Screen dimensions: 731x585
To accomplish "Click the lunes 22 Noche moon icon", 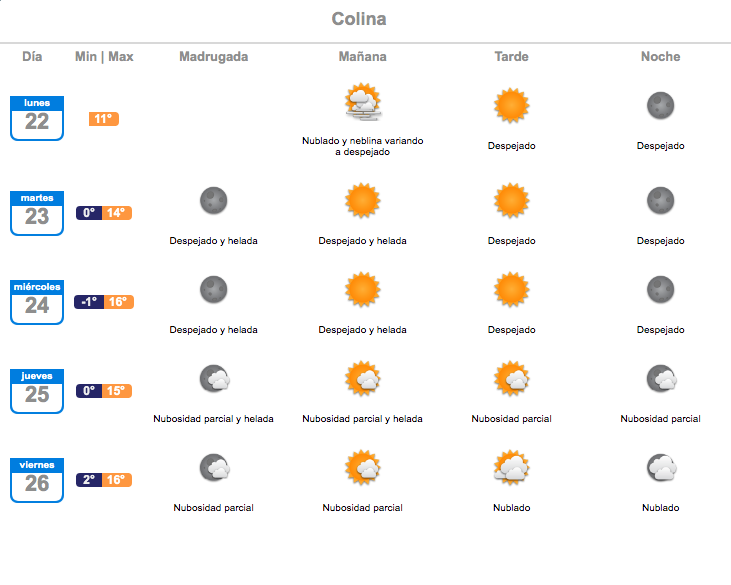I will coord(661,106).
